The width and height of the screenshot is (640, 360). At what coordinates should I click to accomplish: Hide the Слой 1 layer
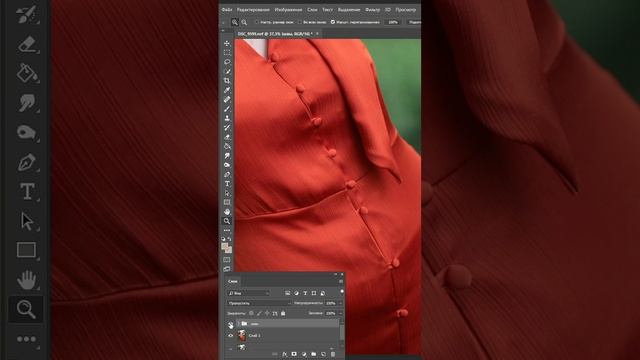coord(231,336)
